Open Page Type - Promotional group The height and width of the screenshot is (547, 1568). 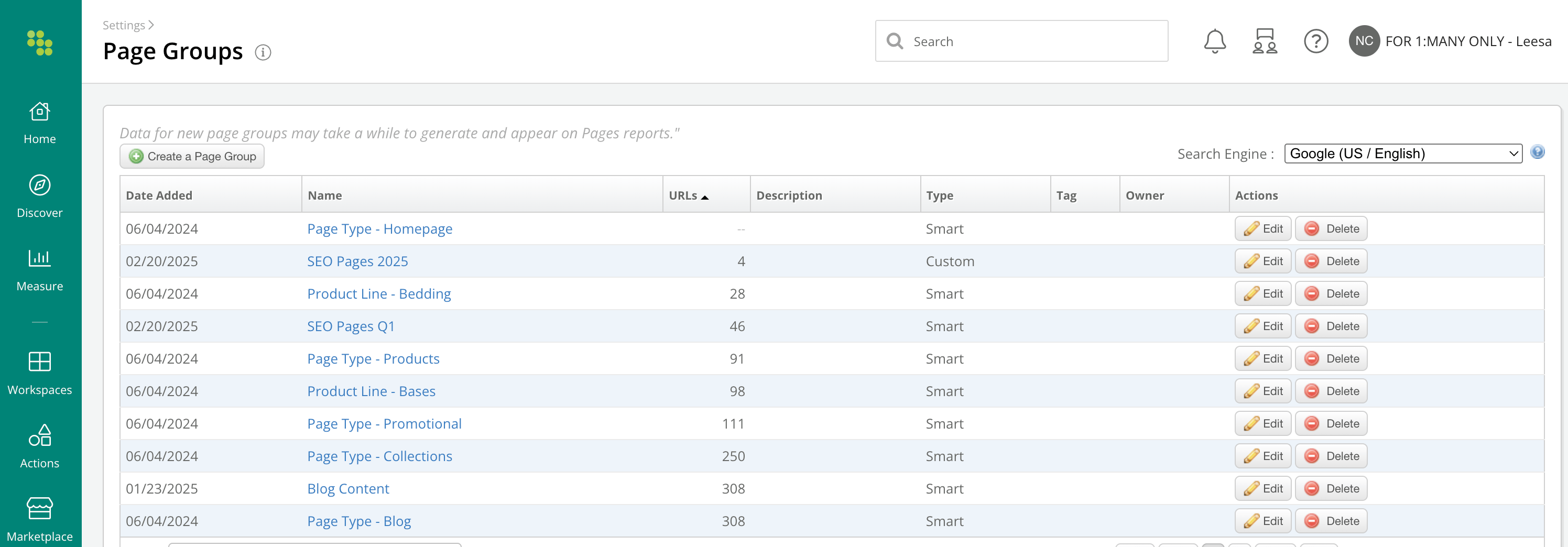[384, 423]
